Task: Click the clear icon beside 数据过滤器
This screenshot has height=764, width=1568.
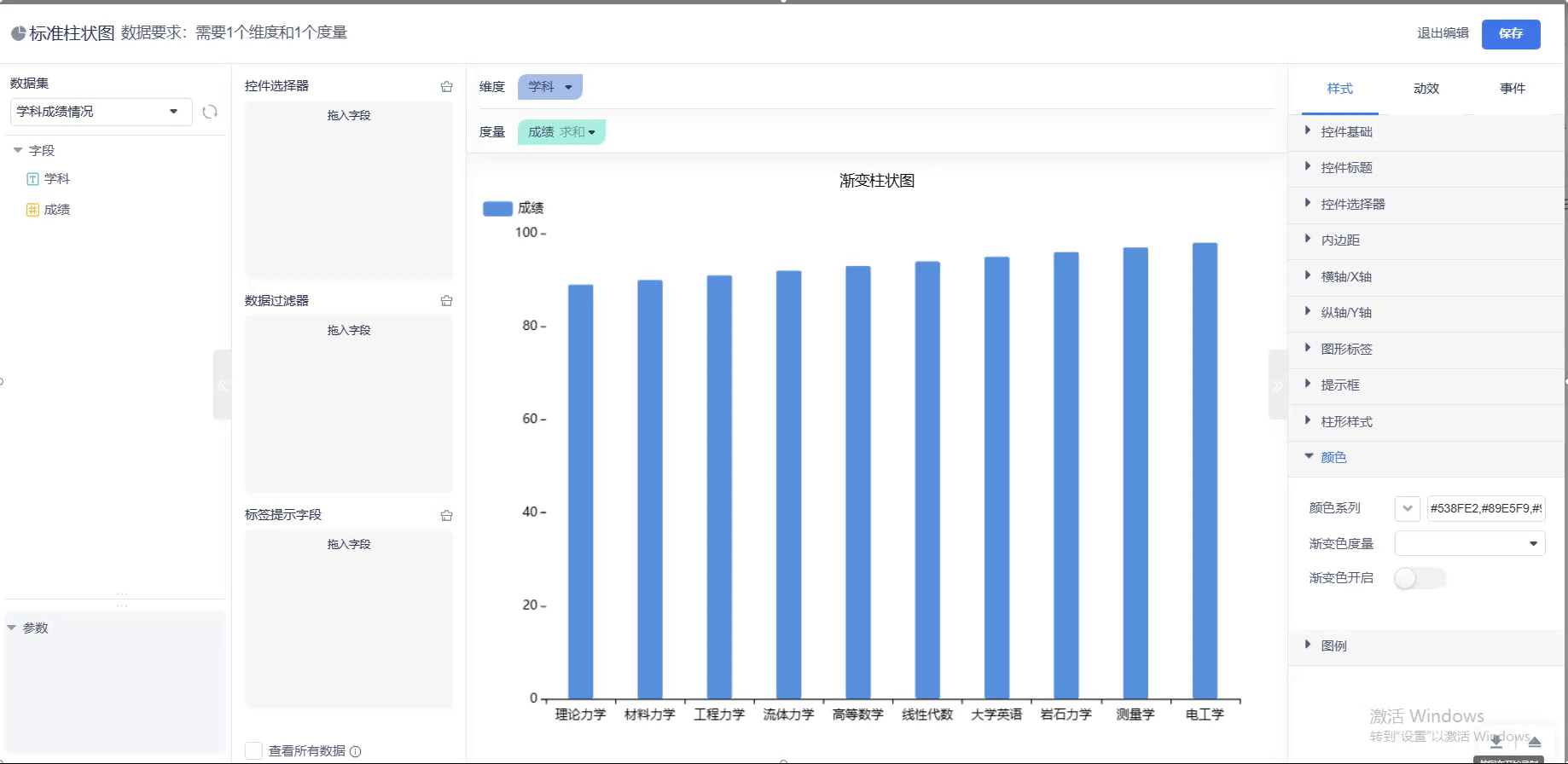Action: [446, 301]
